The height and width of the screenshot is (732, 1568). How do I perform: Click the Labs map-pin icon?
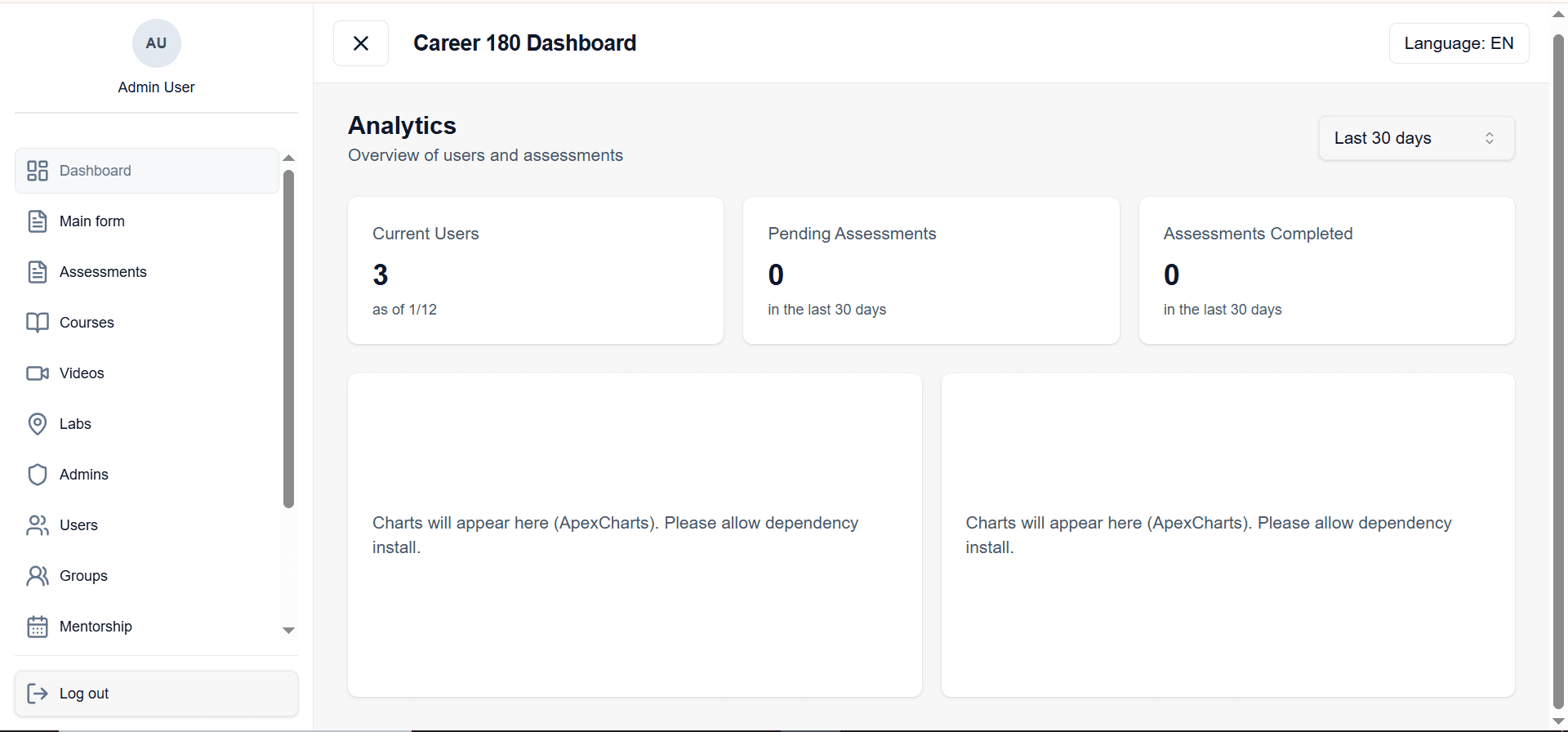38,424
